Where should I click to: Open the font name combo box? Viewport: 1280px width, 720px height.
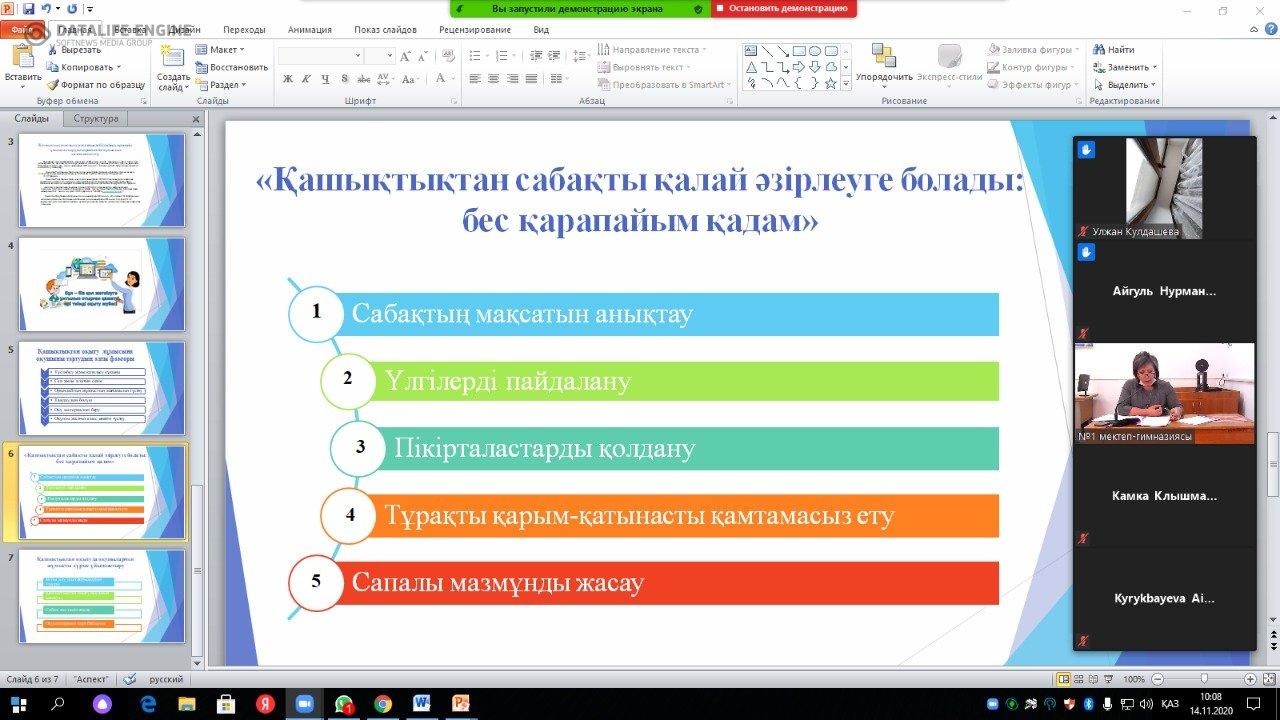(x=320, y=55)
